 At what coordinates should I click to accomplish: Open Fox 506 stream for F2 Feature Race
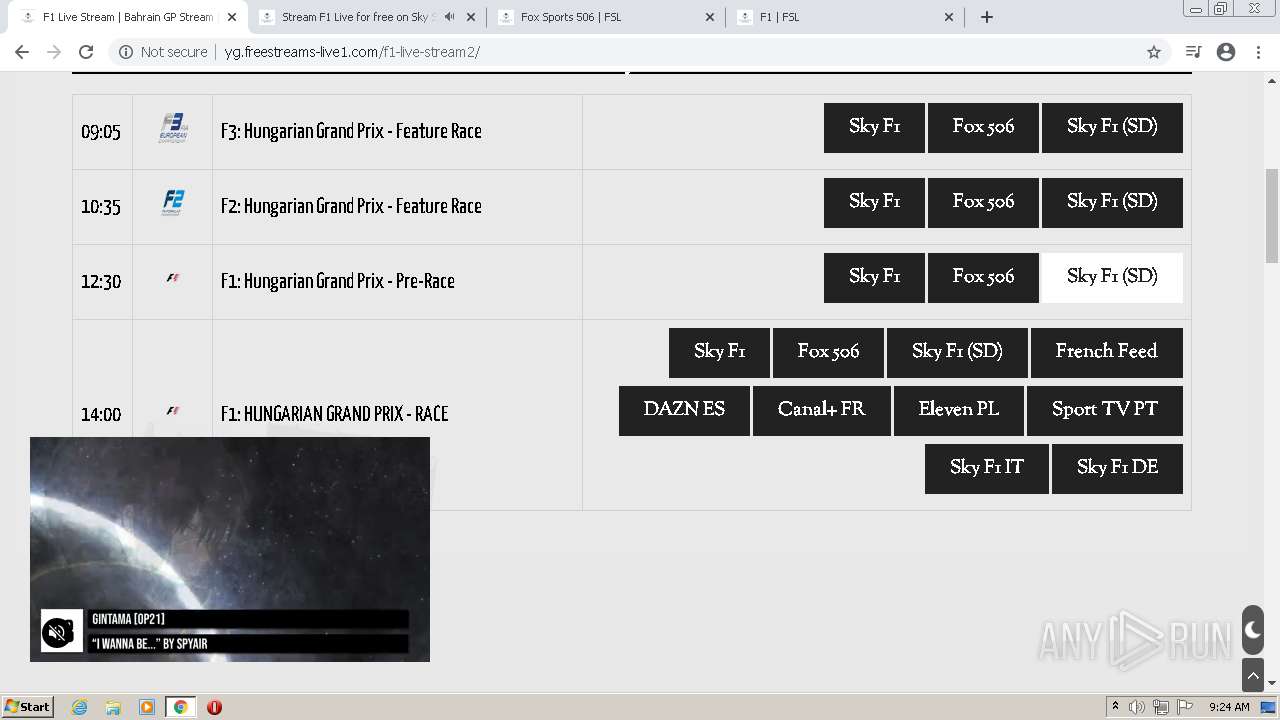(x=983, y=203)
